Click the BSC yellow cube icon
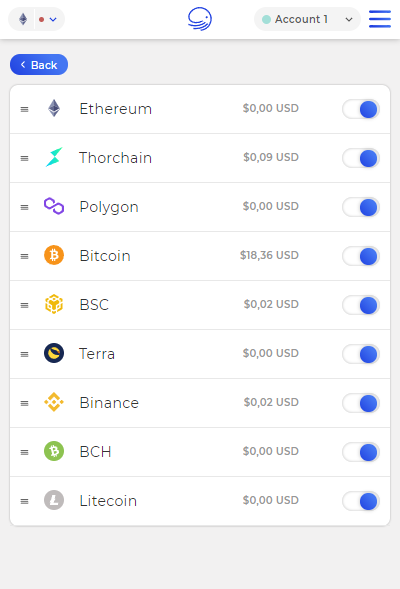The image size is (400, 589). (54, 304)
